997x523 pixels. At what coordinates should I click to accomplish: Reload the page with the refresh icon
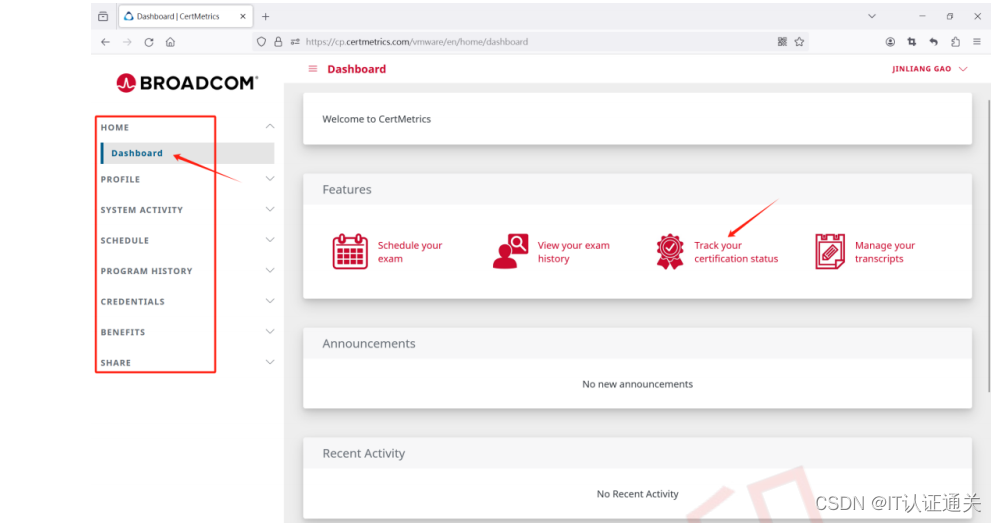(149, 42)
